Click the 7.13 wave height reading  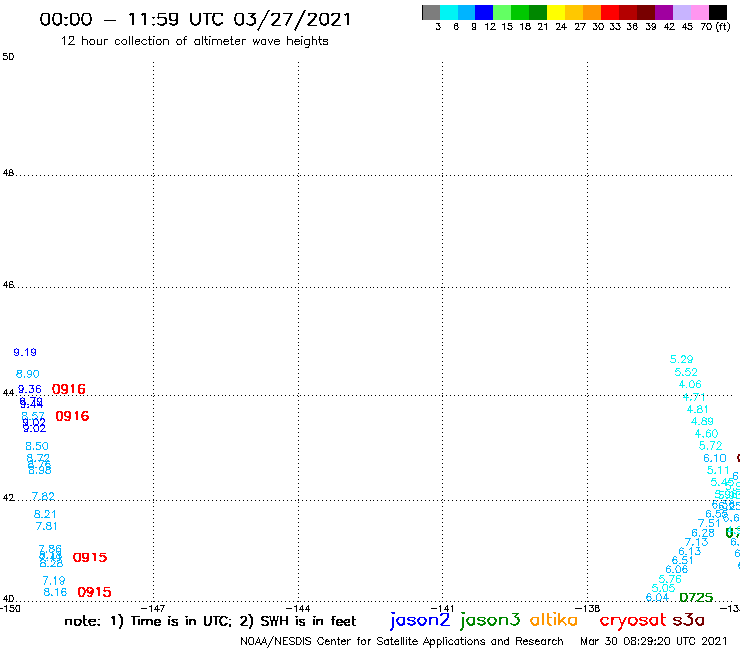click(x=697, y=542)
